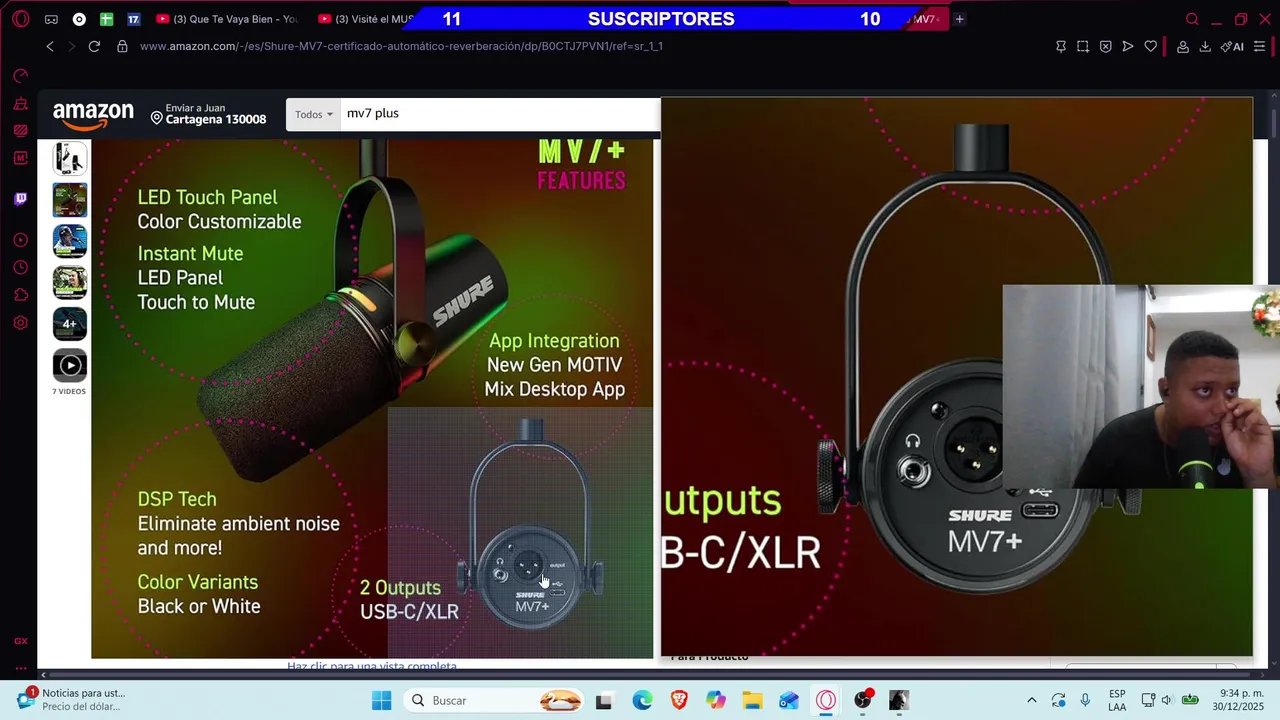Open the green pinned tab
Image resolution: width=1280 pixels, height=720 pixels.
pos(106,19)
